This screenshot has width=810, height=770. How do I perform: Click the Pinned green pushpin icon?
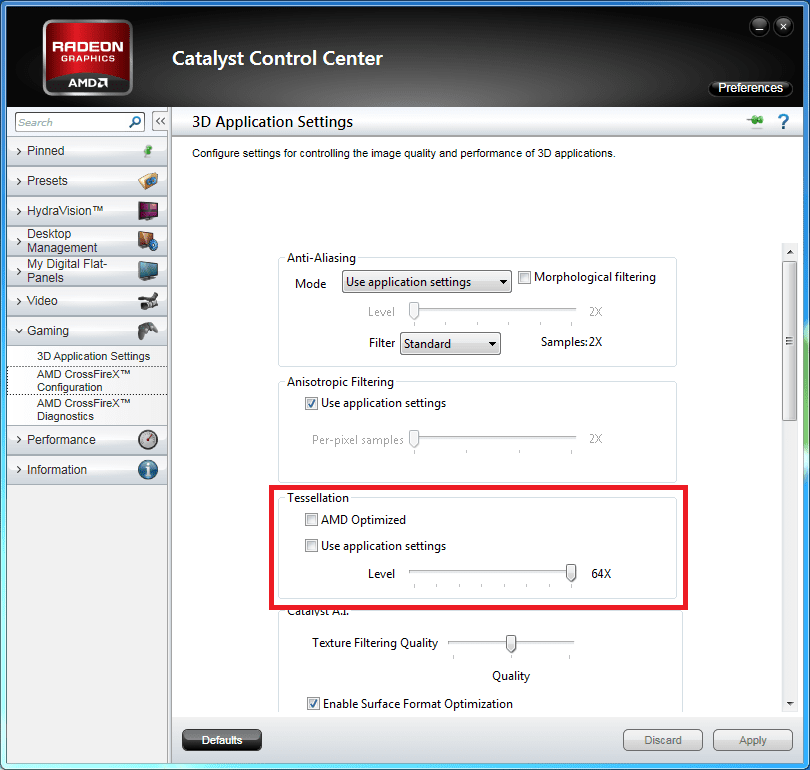click(148, 150)
